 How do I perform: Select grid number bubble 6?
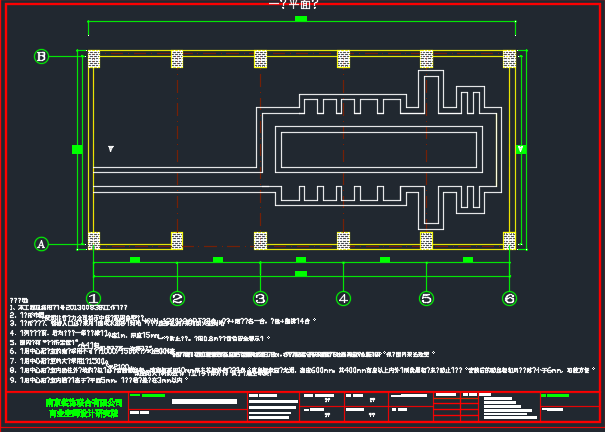click(x=509, y=298)
